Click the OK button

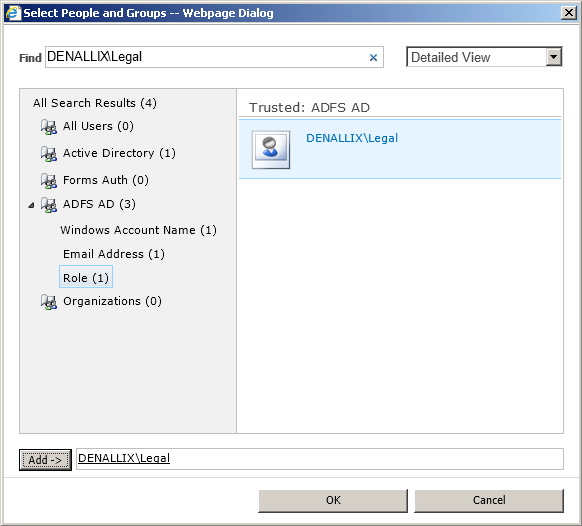tap(333, 500)
